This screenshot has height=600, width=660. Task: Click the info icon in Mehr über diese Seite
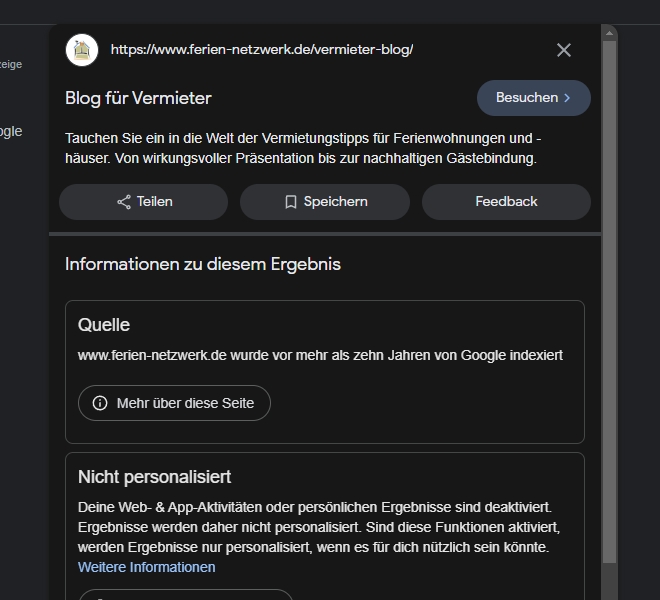pos(100,403)
